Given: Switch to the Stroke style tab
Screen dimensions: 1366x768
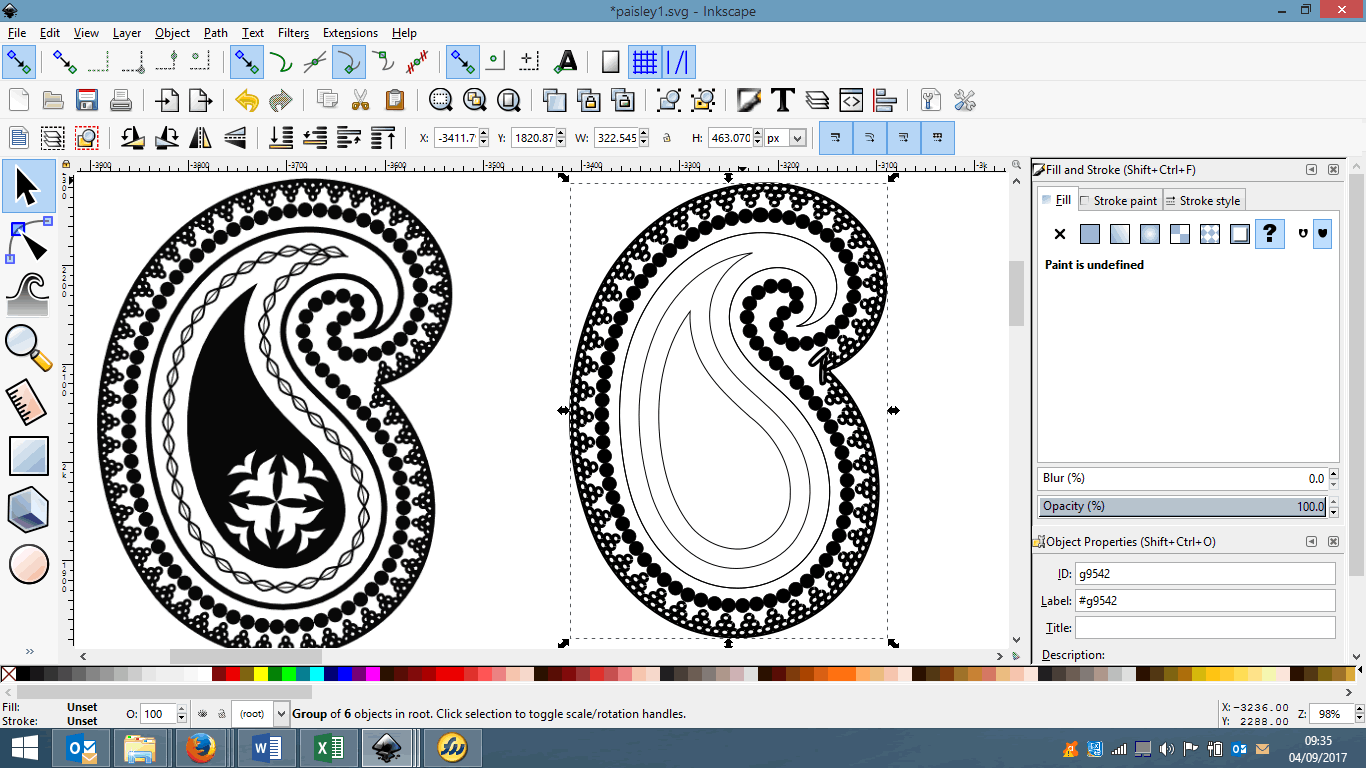Looking at the screenshot, I should (x=1204, y=201).
